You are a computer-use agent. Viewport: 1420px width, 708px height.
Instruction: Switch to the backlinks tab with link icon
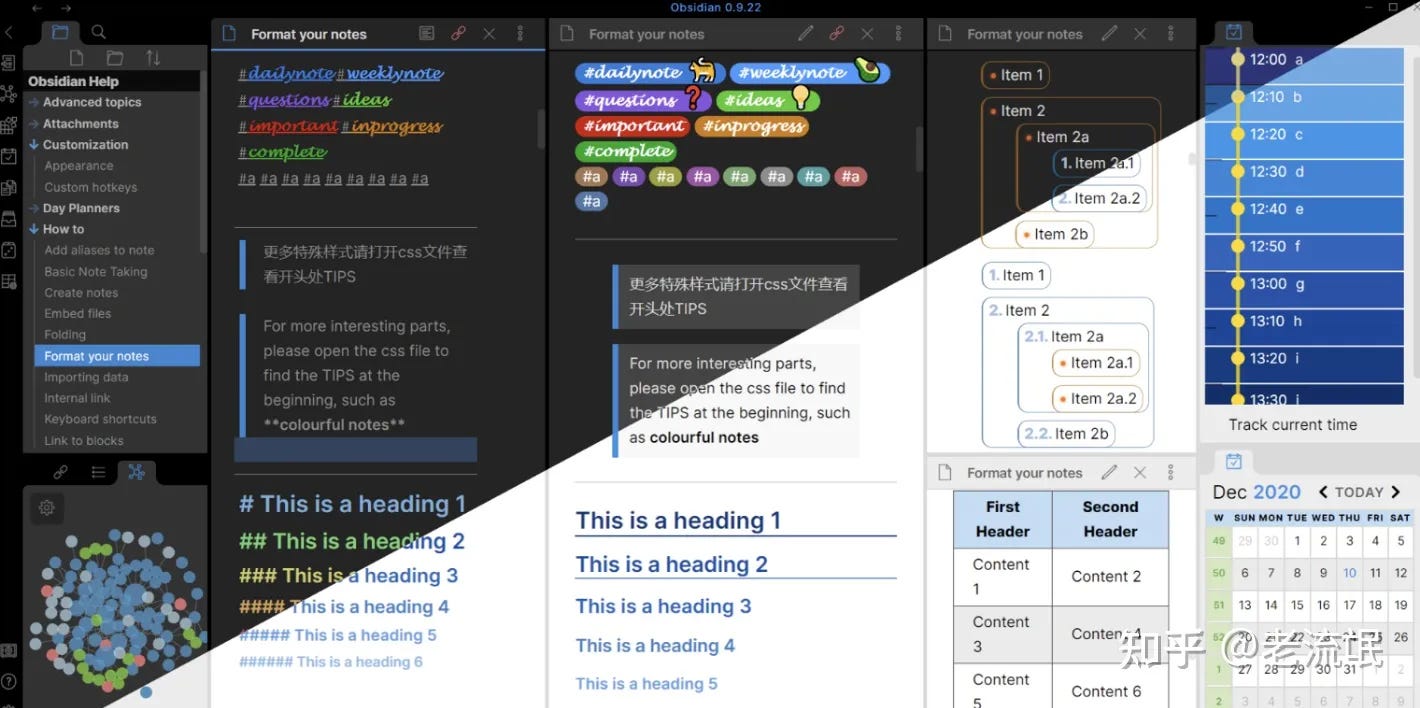click(x=61, y=472)
